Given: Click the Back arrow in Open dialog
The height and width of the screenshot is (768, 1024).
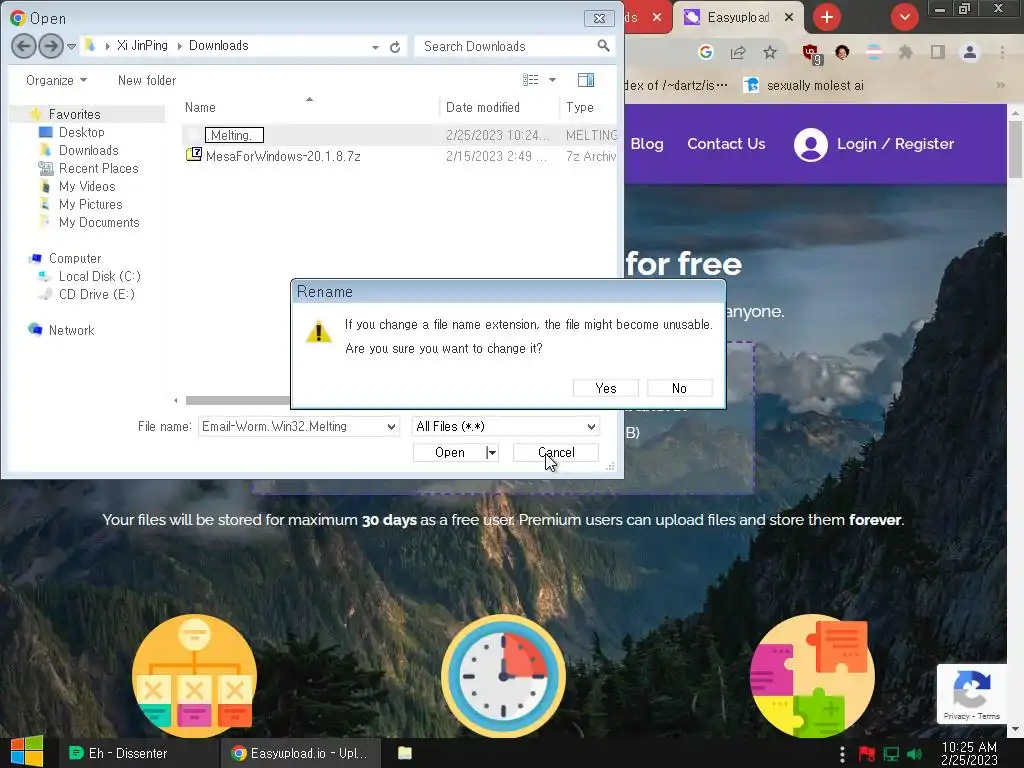Looking at the screenshot, I should pyautogui.click(x=24, y=46).
